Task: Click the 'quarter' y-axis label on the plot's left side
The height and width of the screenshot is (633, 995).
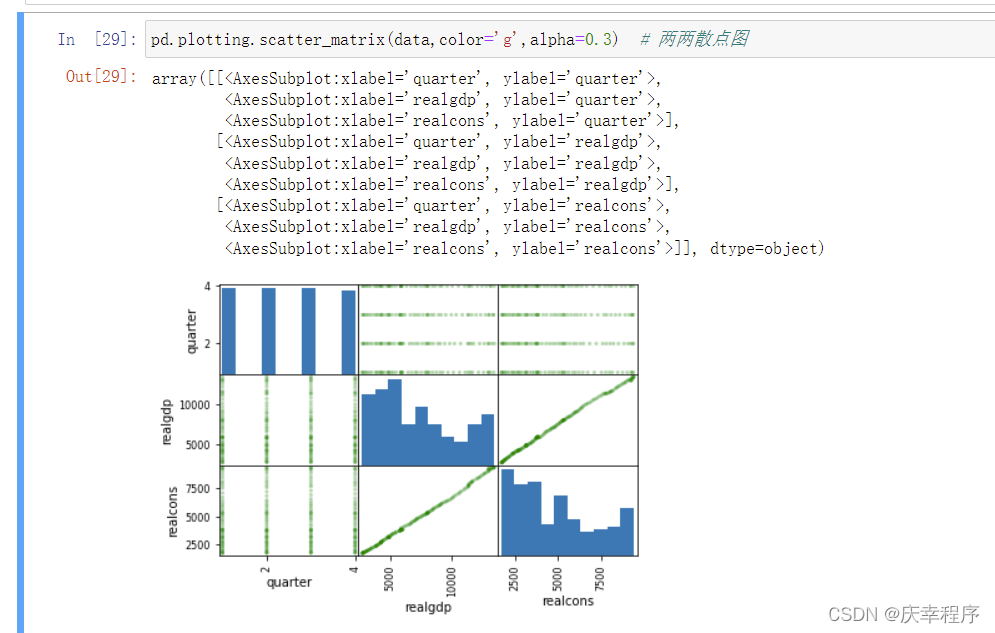Action: [x=191, y=331]
